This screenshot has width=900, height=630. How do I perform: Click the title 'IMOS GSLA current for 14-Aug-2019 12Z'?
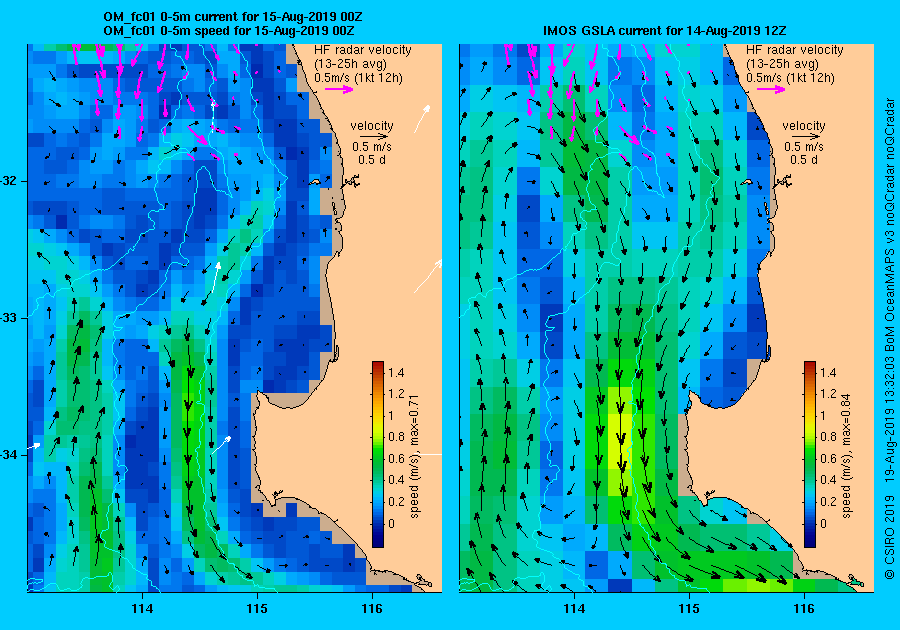(x=666, y=31)
